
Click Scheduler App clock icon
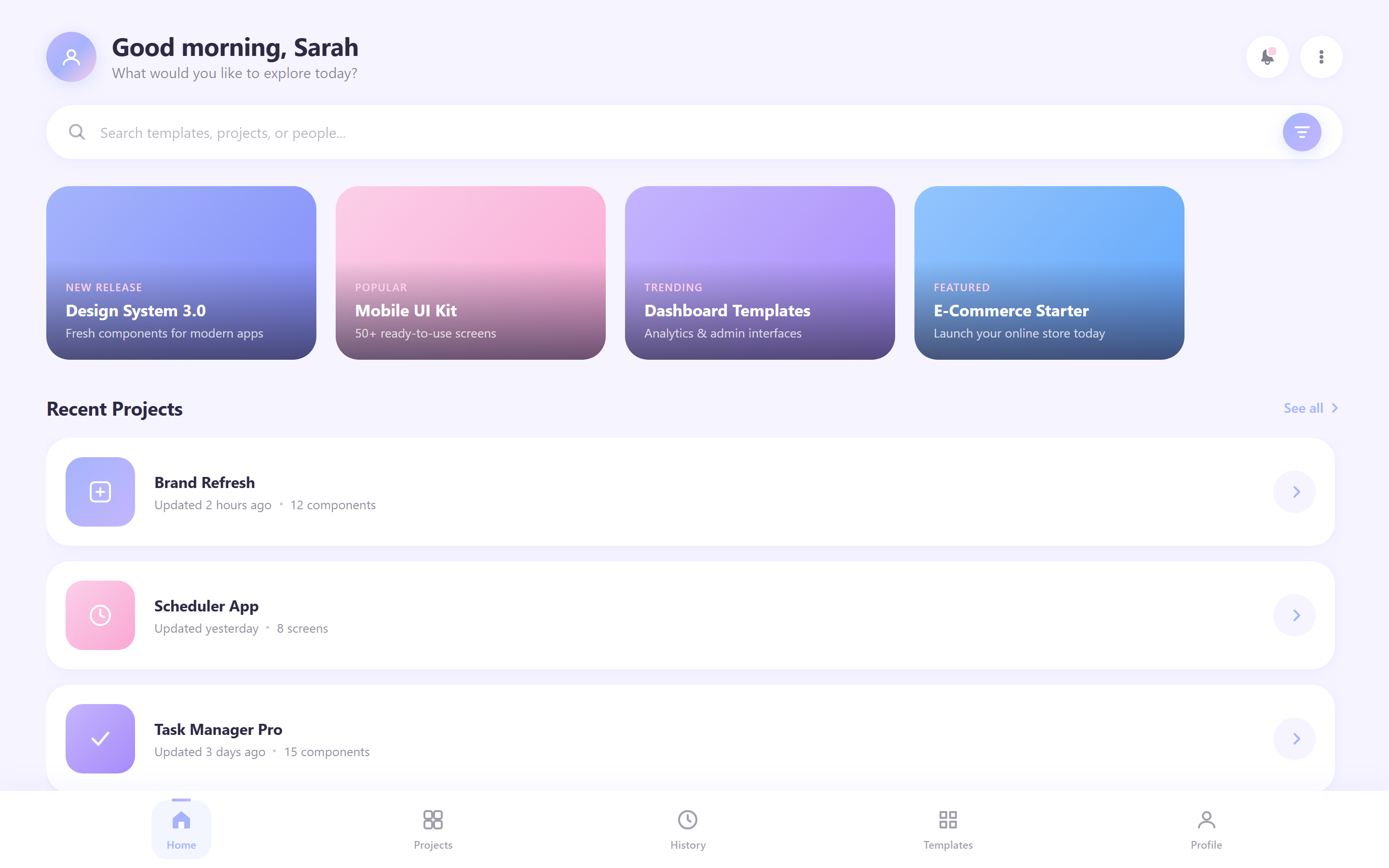point(100,615)
